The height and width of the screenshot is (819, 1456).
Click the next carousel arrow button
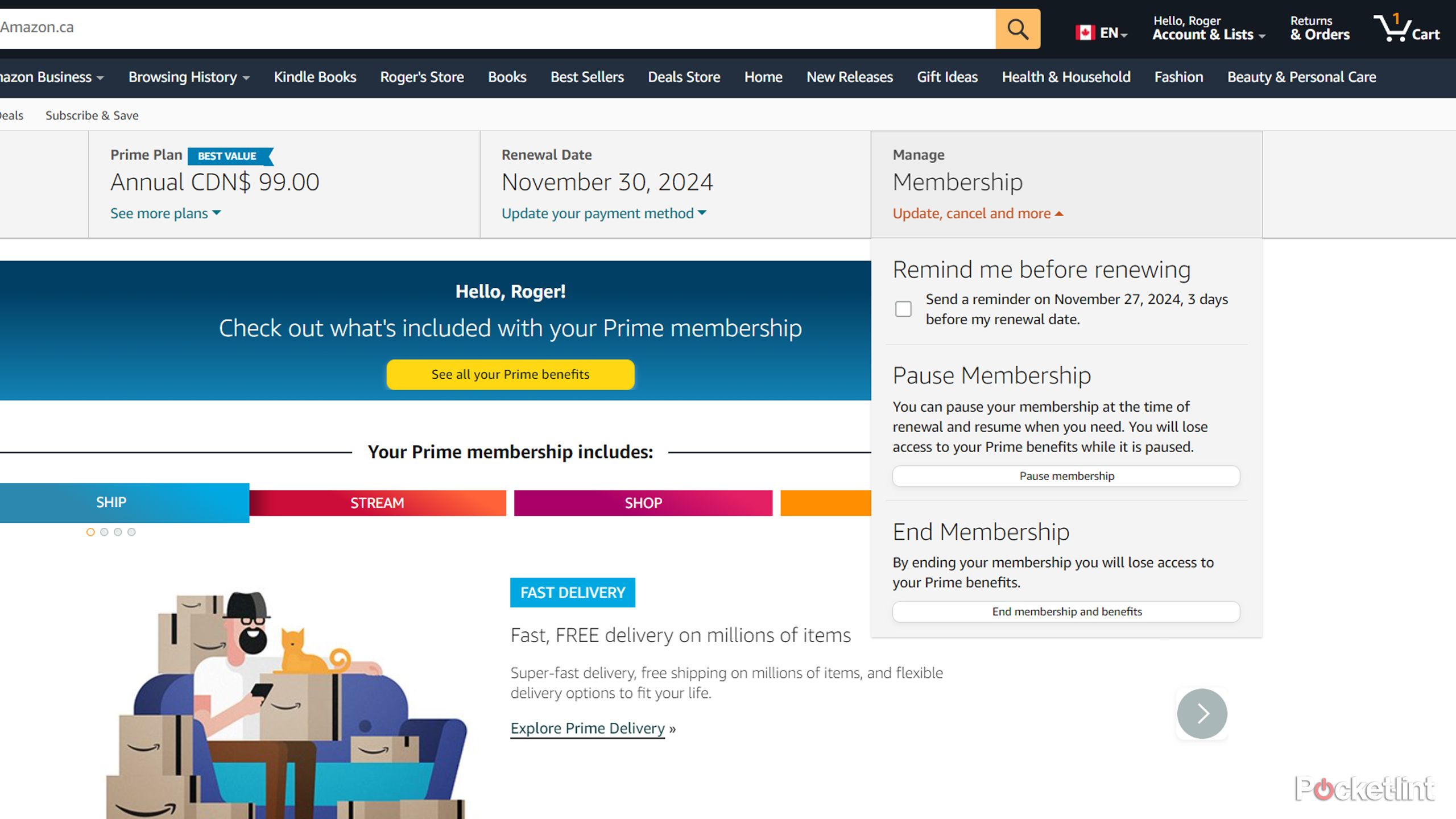(1202, 713)
